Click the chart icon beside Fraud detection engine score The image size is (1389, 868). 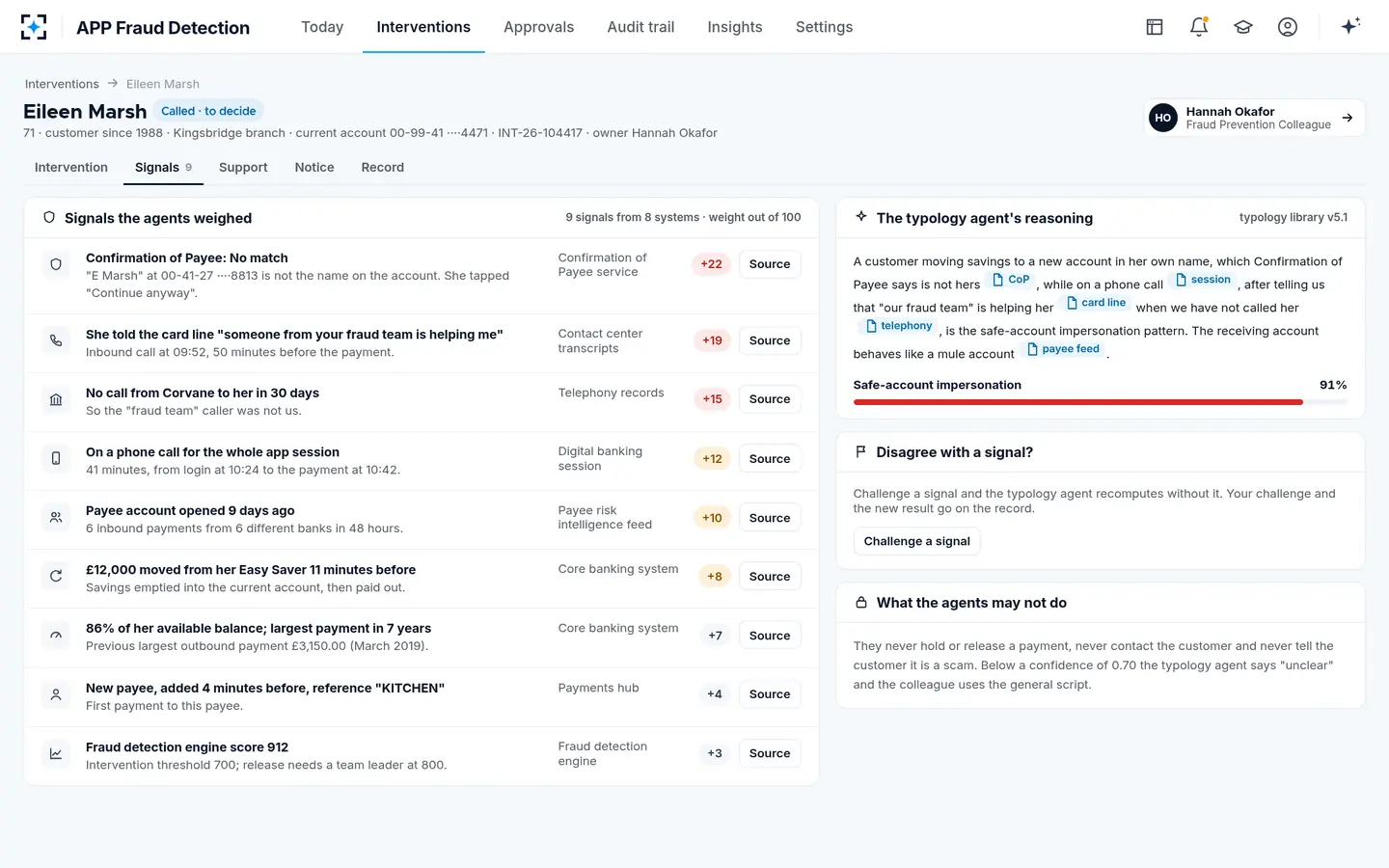(x=56, y=753)
